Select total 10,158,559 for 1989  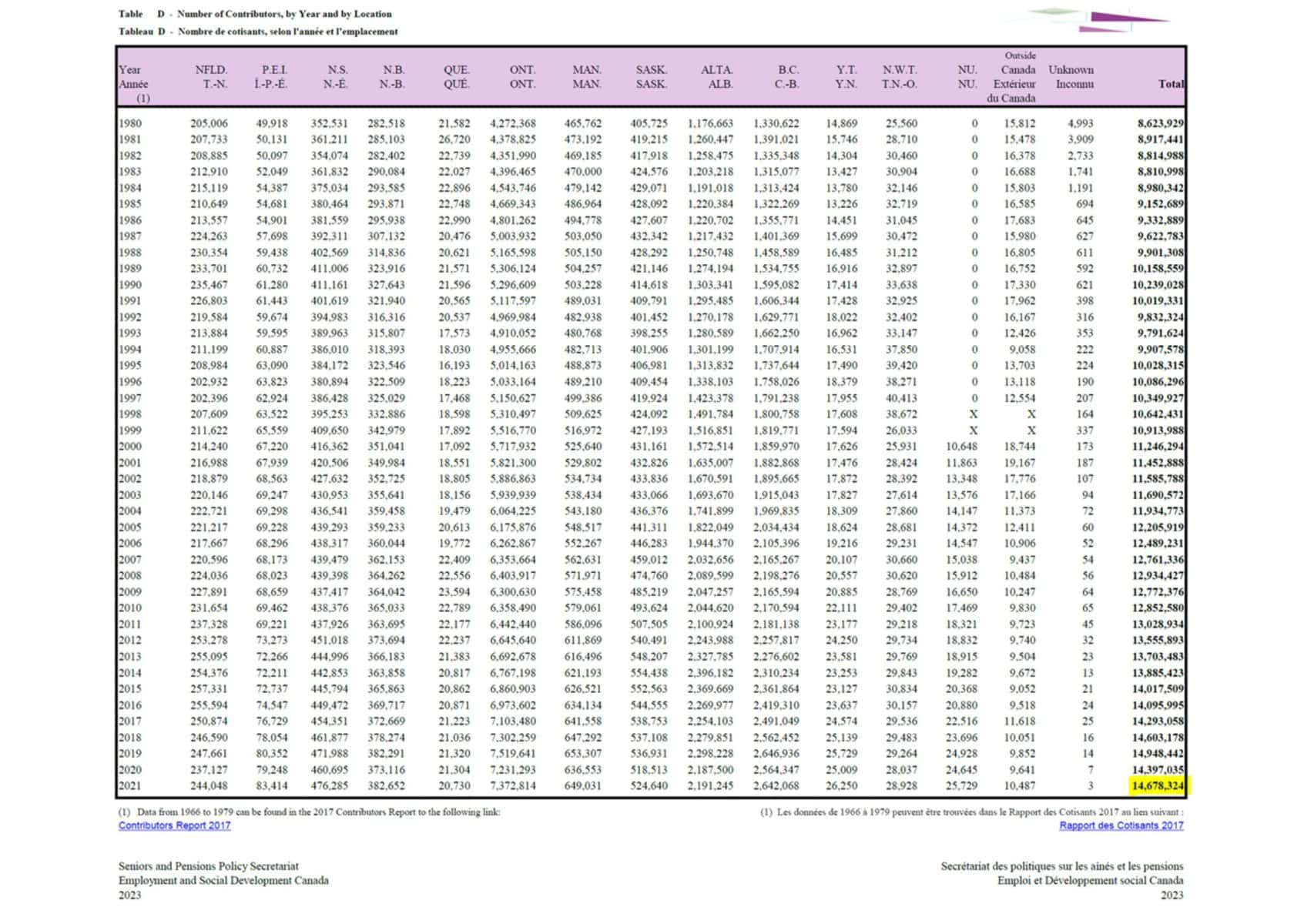click(x=1158, y=269)
